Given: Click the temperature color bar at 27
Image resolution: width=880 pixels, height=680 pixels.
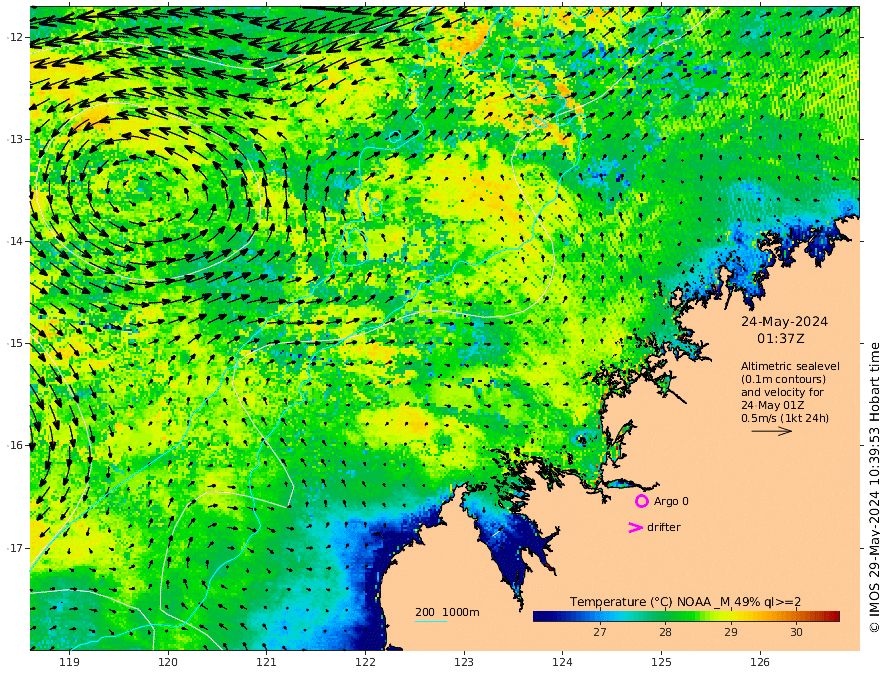Looking at the screenshot, I should 600,617.
